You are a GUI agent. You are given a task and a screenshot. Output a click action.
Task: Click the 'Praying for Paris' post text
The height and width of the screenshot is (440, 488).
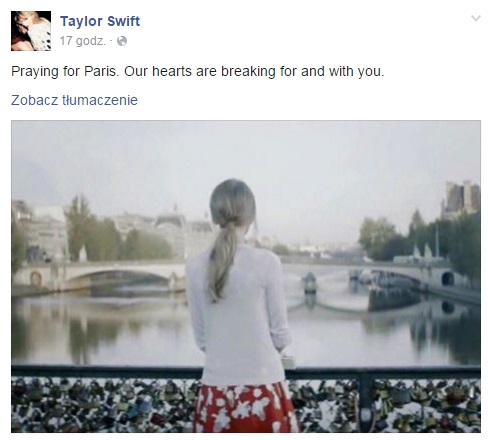click(198, 71)
